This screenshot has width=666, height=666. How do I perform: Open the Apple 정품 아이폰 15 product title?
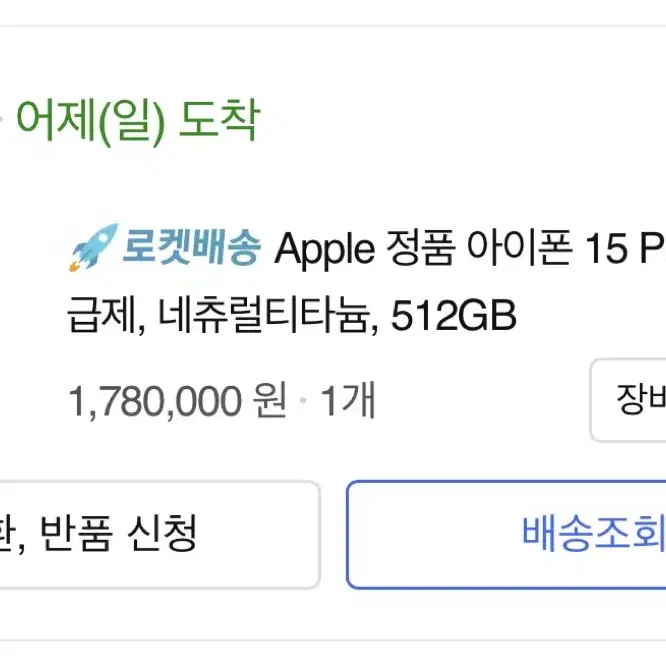(470, 248)
